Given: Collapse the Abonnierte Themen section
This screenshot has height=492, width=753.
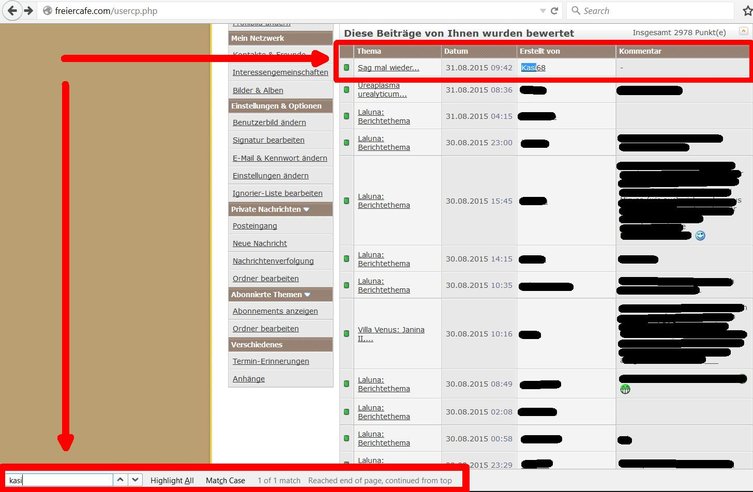Looking at the screenshot, I should tap(306, 294).
